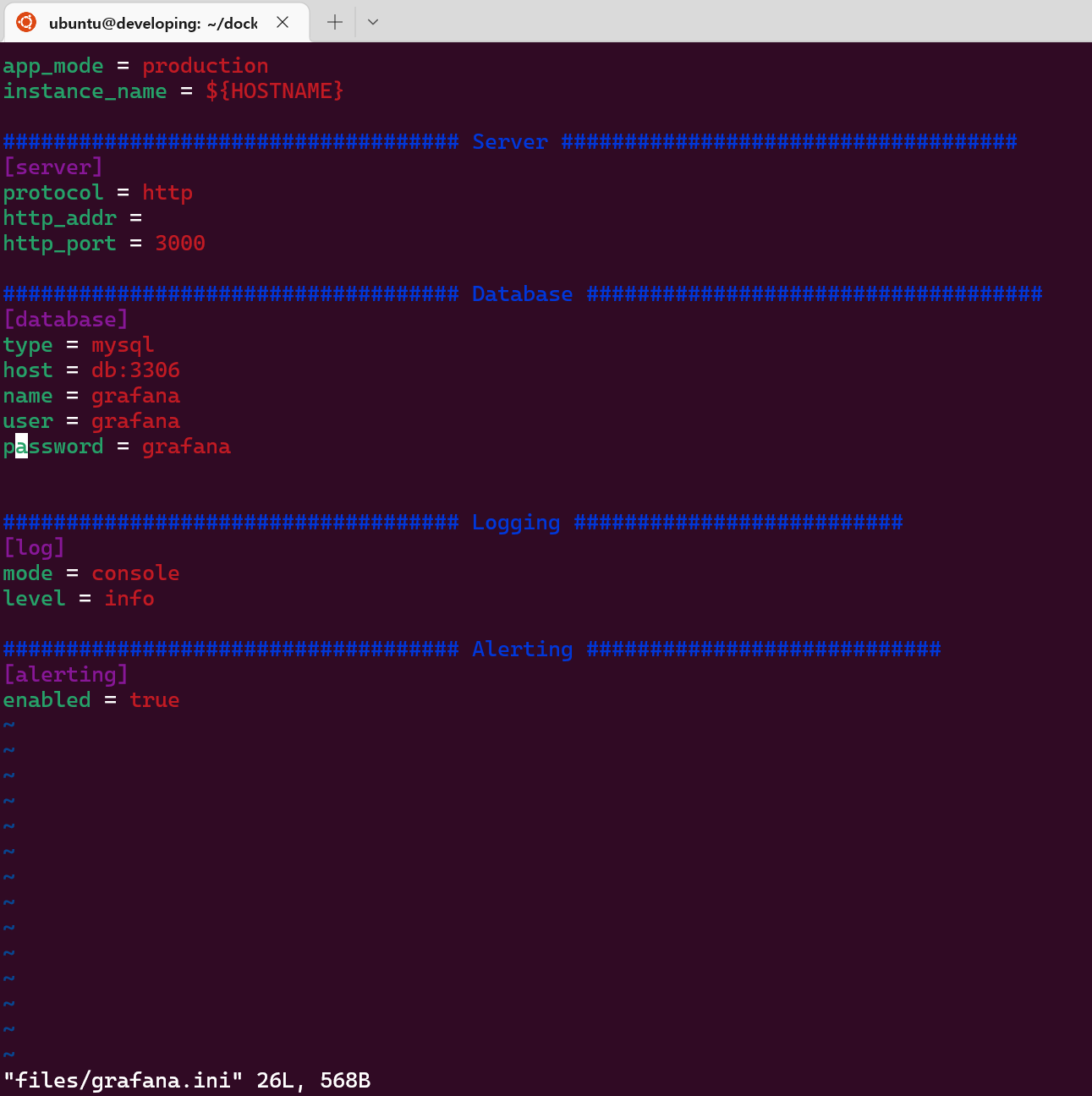Click the info log level value
Image resolution: width=1092 pixels, height=1096 pixels.
(x=129, y=599)
